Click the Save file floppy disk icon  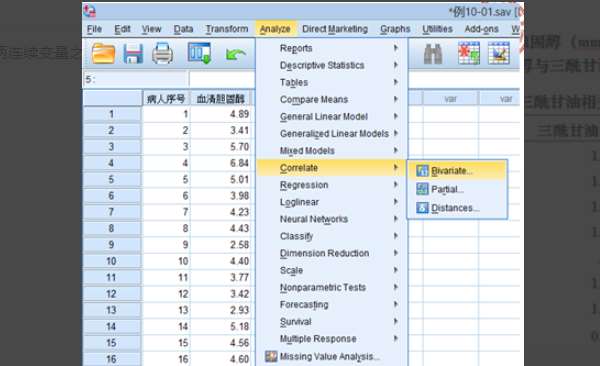pos(133,54)
